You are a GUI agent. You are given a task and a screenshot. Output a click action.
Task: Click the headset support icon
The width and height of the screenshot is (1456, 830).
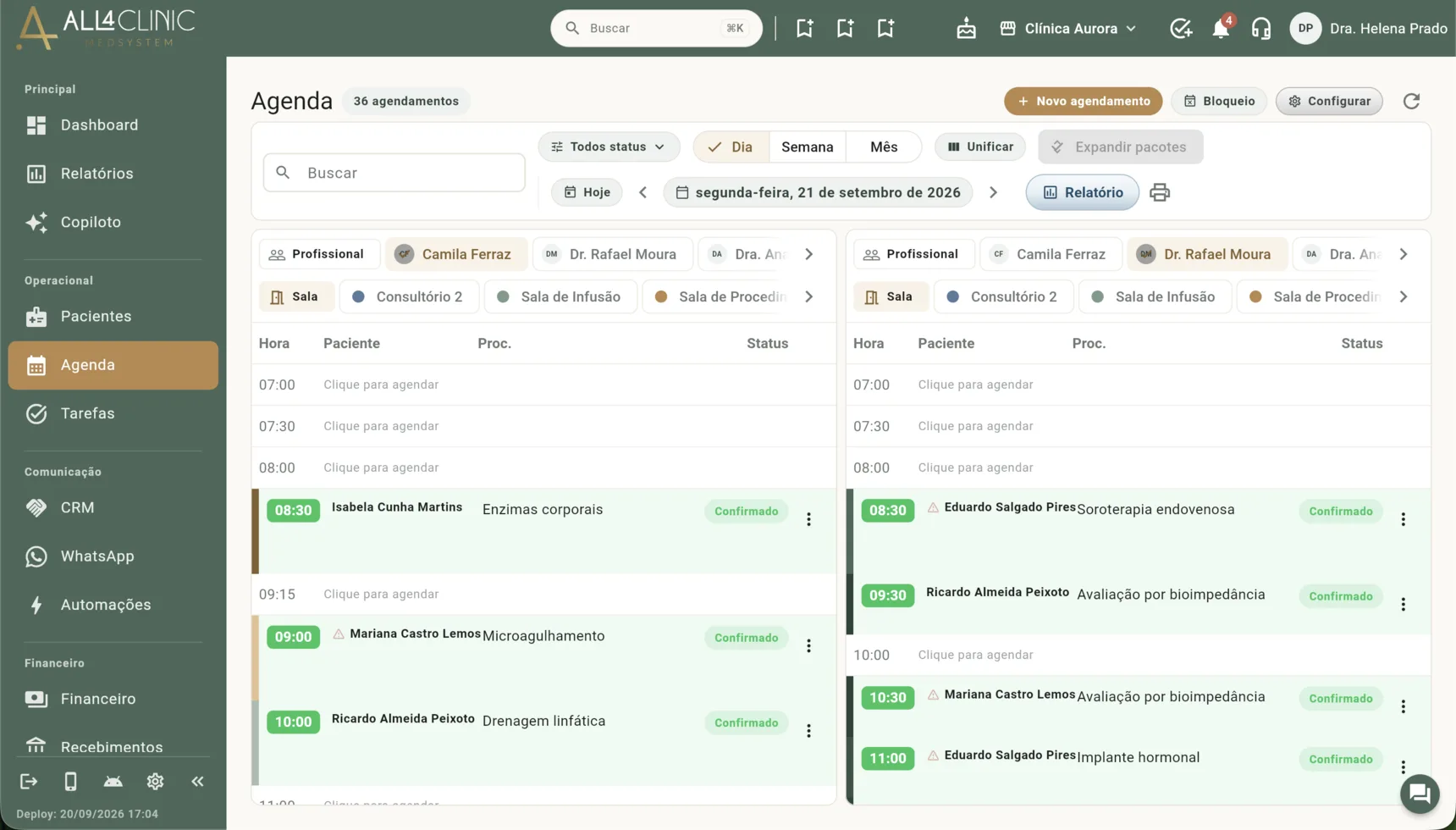1261,28
